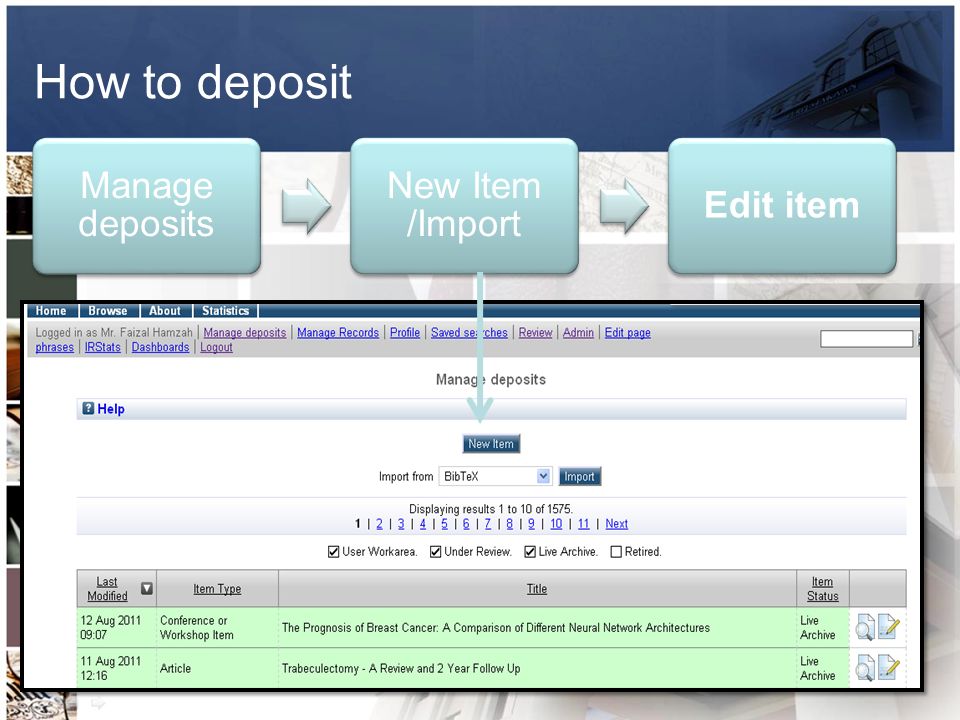Edit the Trabeculectomy item via pencil icon
The image size is (960, 720).
(889, 667)
